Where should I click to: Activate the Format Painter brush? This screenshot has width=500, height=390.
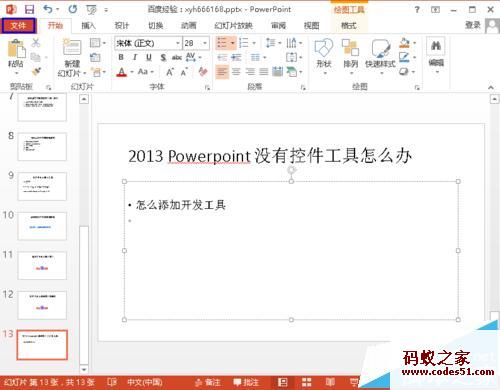[36, 71]
